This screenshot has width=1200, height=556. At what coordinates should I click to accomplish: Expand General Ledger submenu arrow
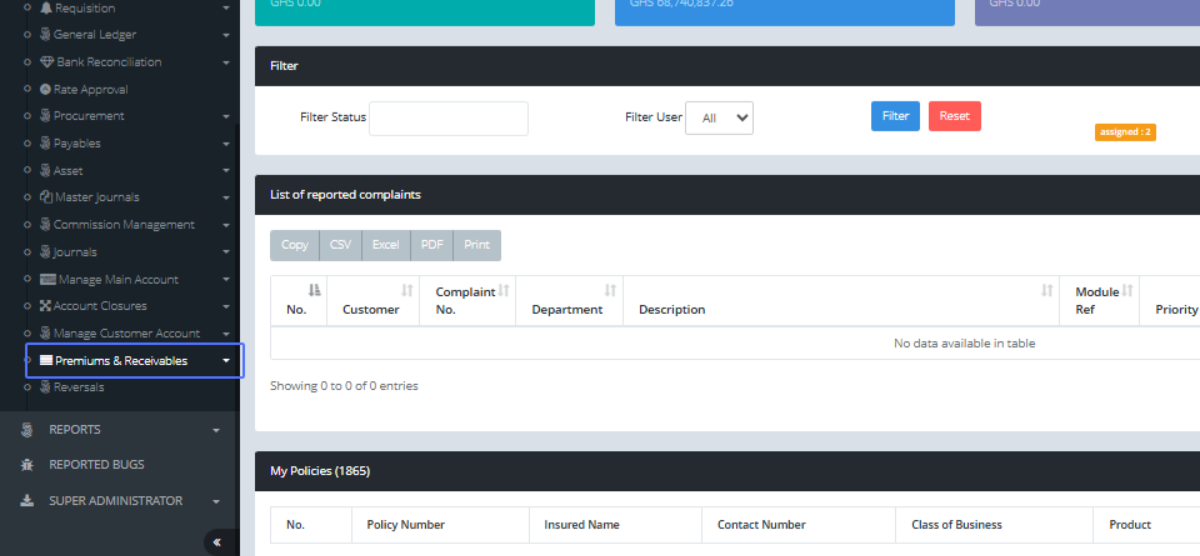(x=227, y=35)
